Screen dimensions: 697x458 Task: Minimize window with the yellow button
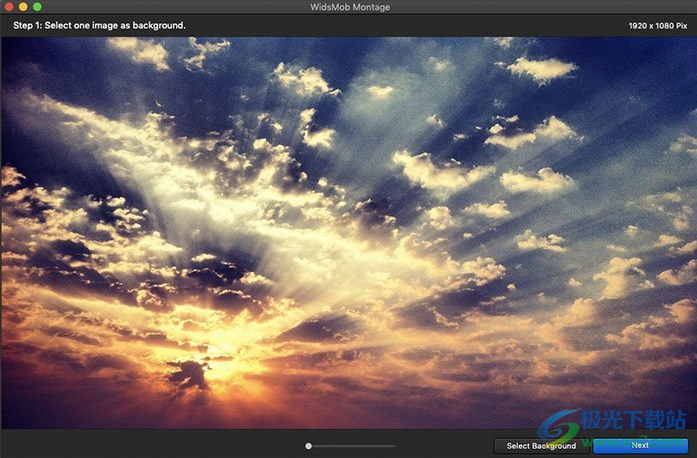click(23, 6)
